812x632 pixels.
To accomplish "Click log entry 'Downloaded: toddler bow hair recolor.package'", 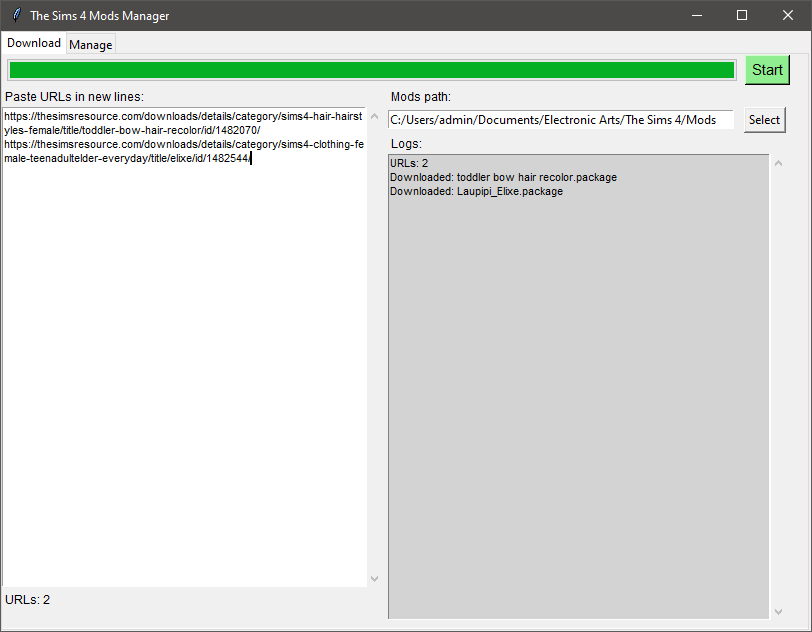I will tap(503, 177).
